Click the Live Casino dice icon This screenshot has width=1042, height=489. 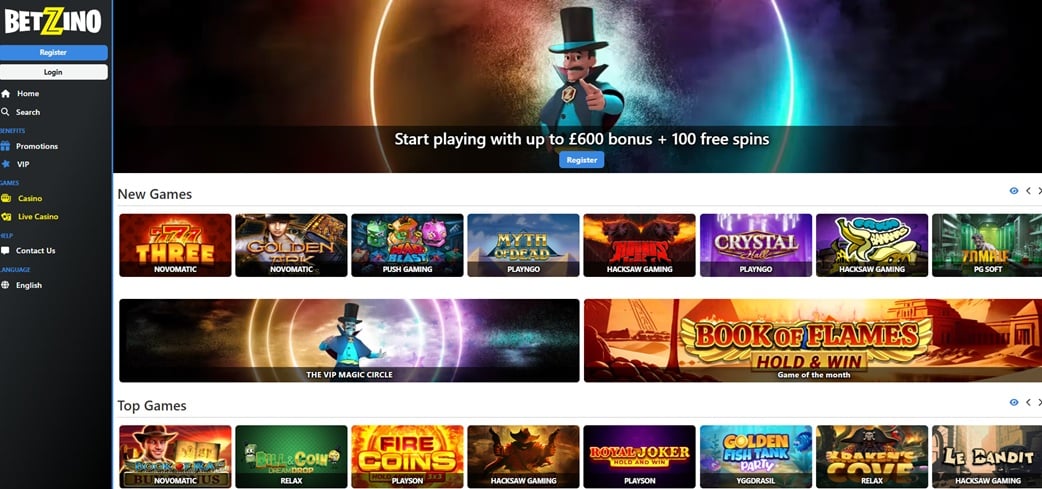tap(6, 217)
